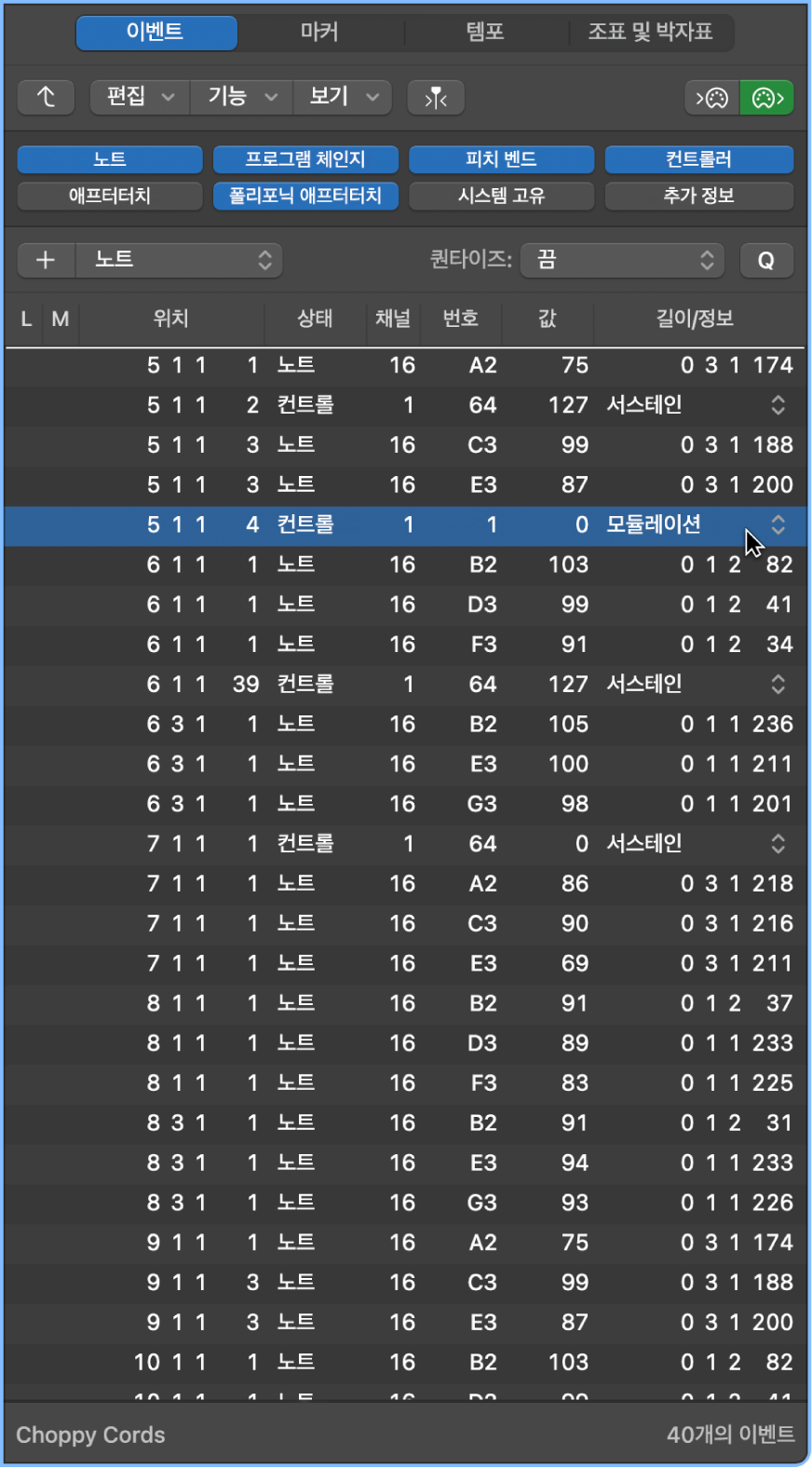
Task: Toggle the 노트 event filter button
Action: (x=110, y=159)
